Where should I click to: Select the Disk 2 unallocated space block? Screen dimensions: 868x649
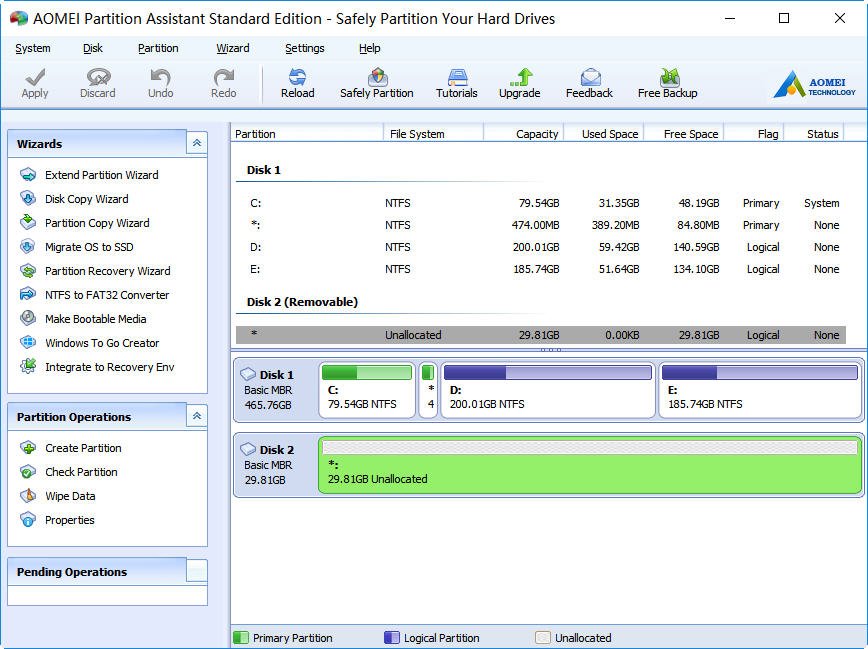click(589, 465)
